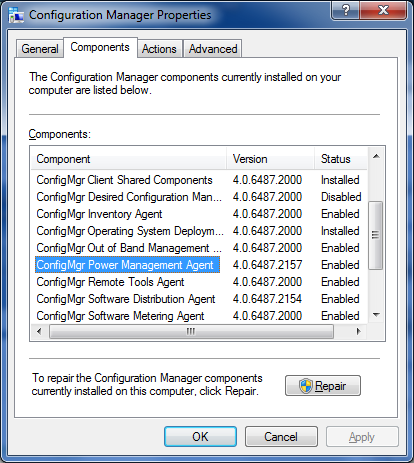Dismiss dialog with Cancel button
Viewport: 414px width, 463px height.
[x=281, y=436]
